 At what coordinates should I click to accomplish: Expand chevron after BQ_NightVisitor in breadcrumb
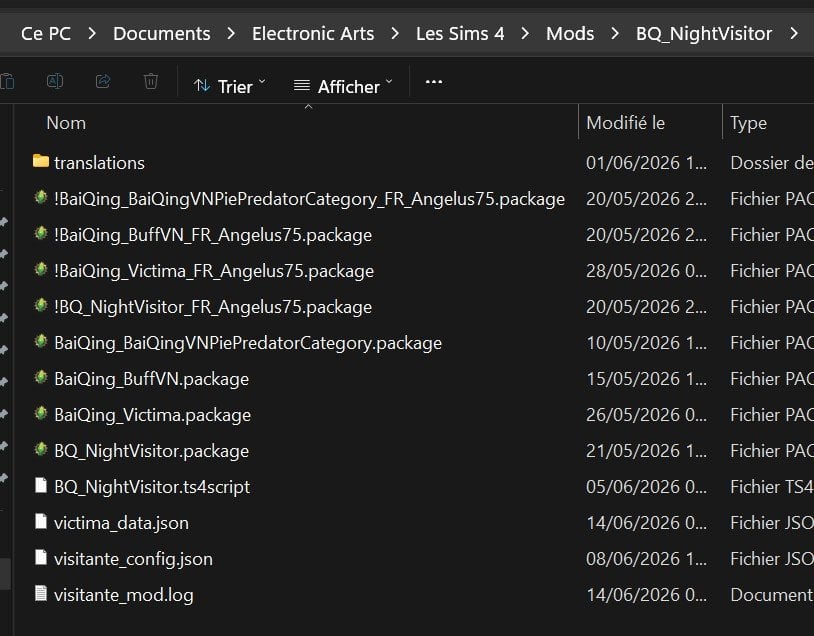[x=794, y=34]
